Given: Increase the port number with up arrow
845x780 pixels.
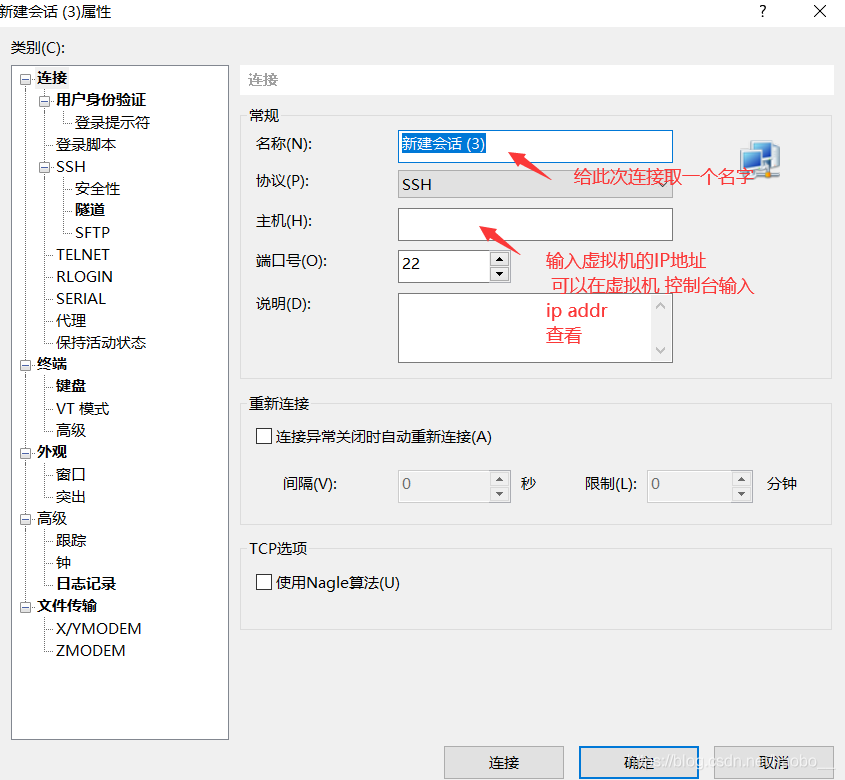Looking at the screenshot, I should click(500, 259).
